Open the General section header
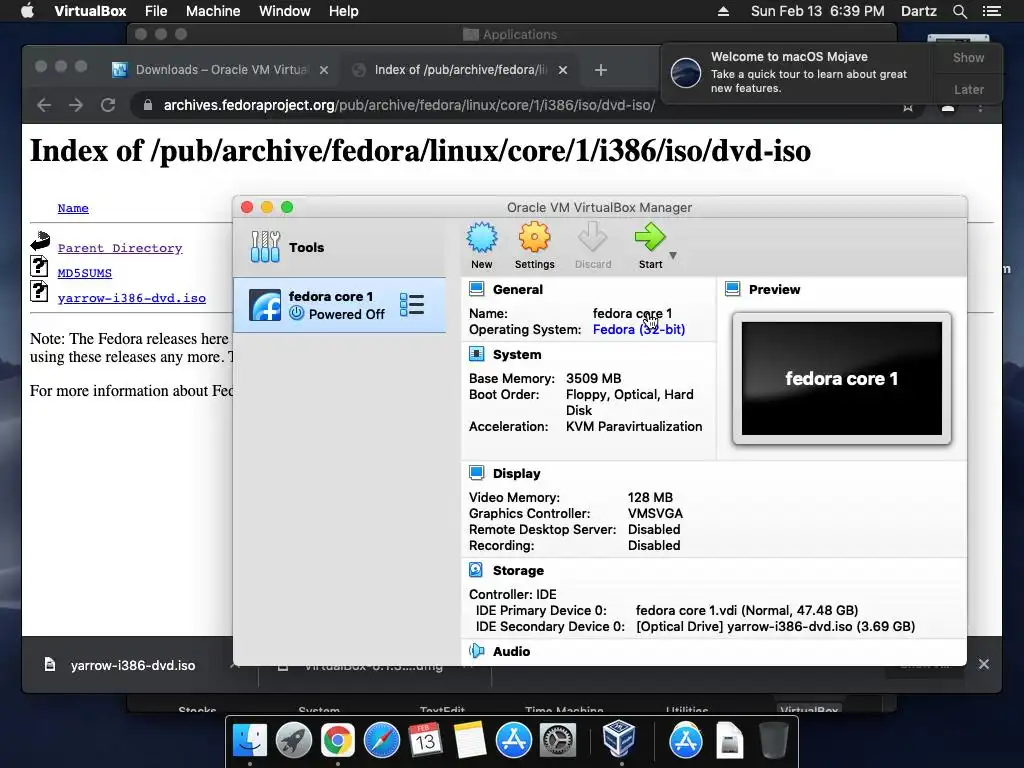 point(518,289)
